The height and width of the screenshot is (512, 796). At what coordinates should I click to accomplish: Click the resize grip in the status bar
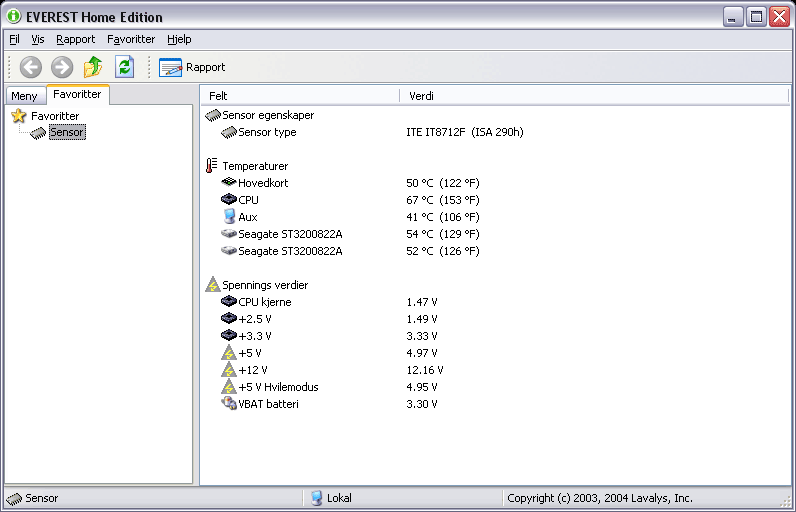(785, 501)
